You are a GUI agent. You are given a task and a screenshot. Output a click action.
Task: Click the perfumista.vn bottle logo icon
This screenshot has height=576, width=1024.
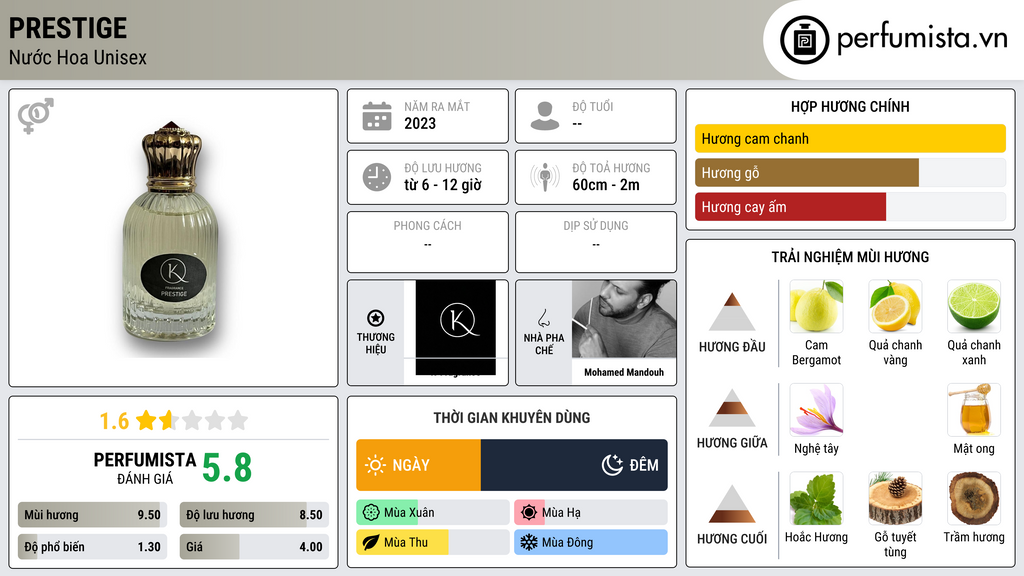[804, 40]
